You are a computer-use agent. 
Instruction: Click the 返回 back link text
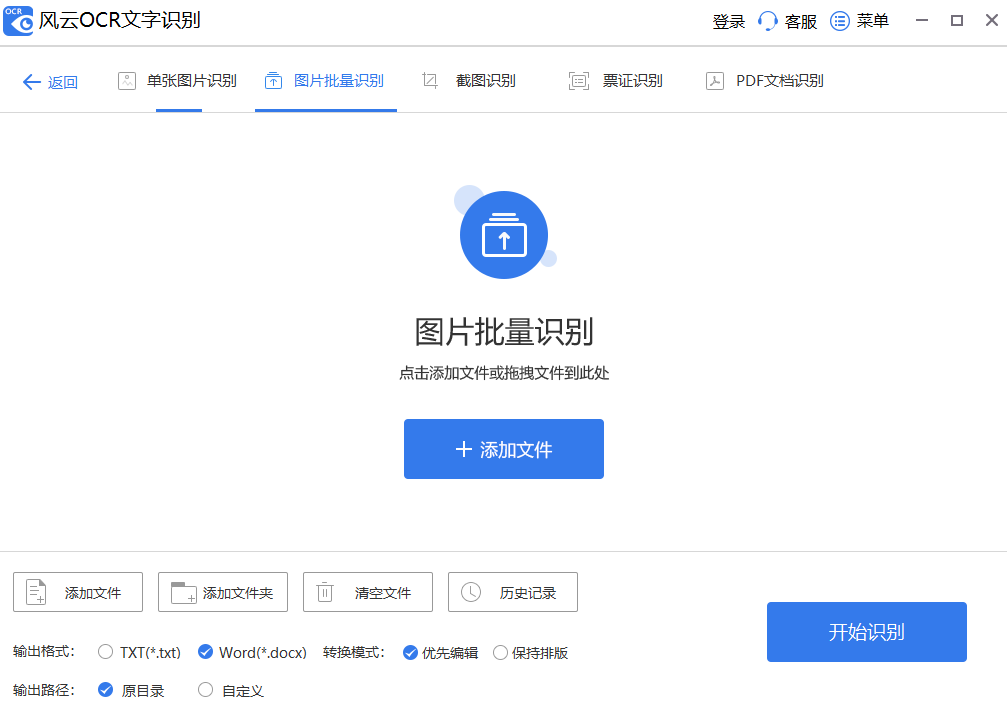[x=63, y=82]
